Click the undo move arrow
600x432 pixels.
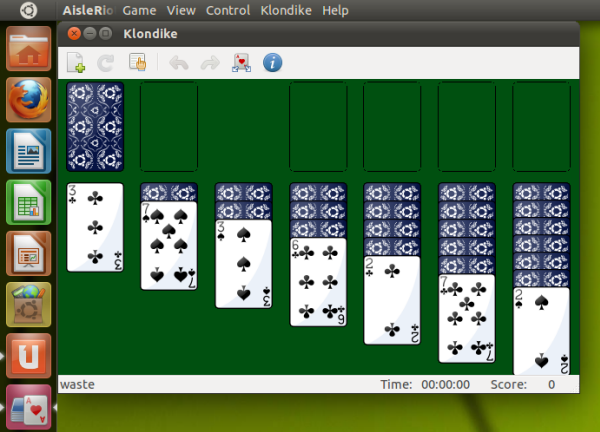178,63
